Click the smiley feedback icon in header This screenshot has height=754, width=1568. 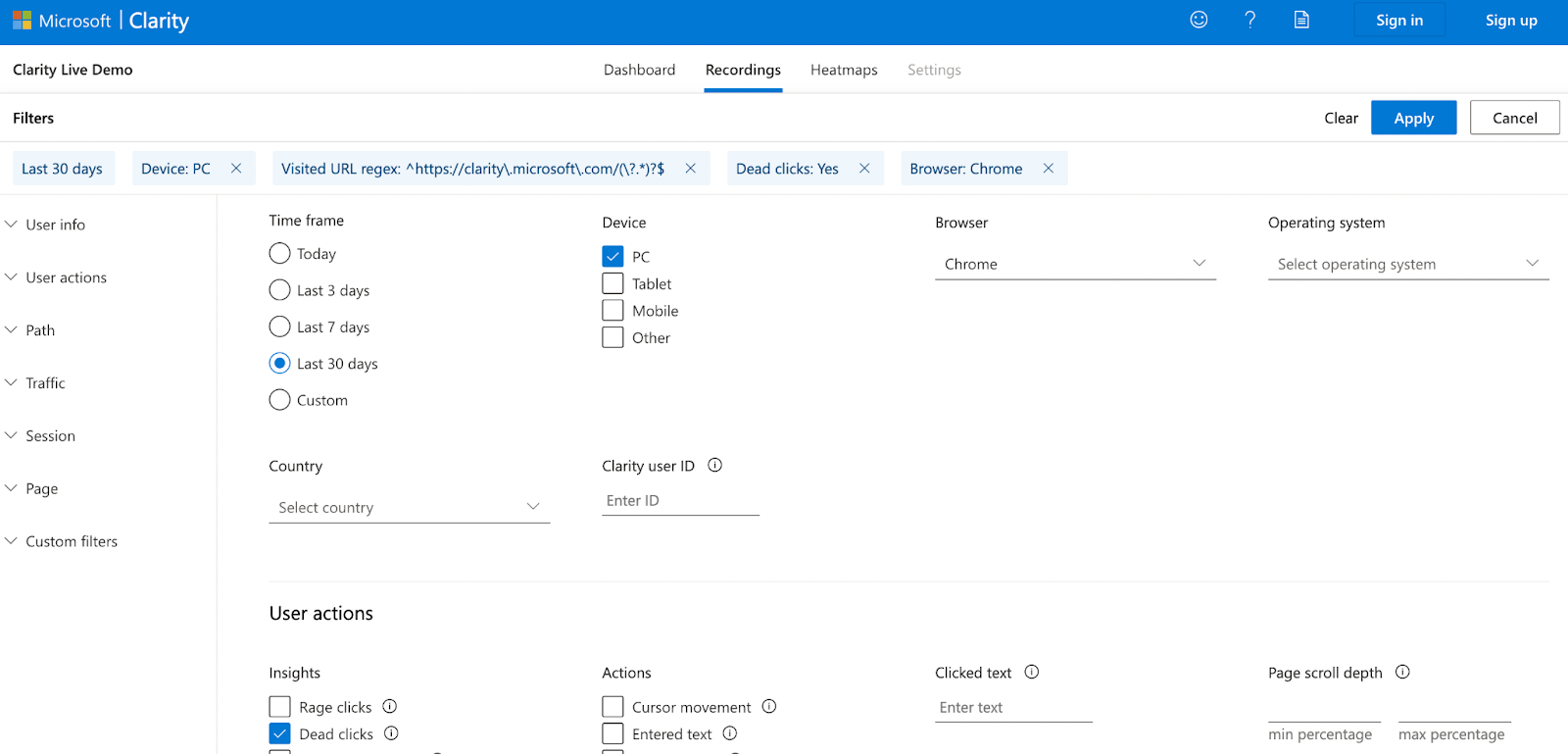click(1199, 20)
